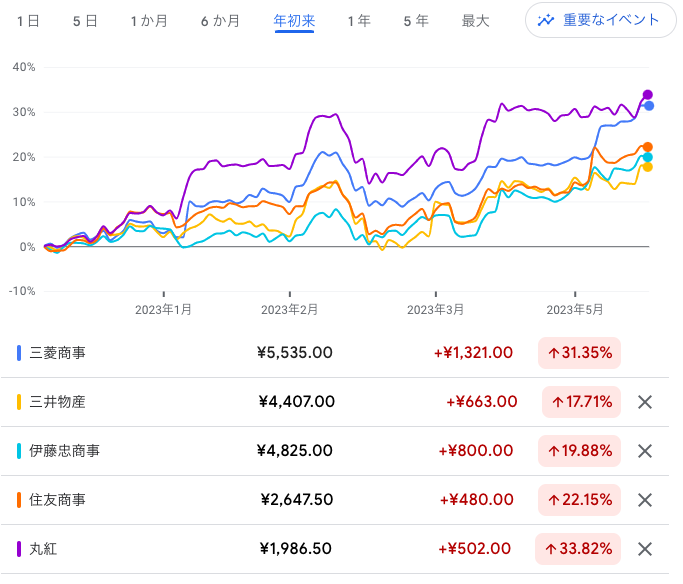The width and height of the screenshot is (683, 584).
Task: Click the 2023年3月 axis label
Action: click(x=436, y=310)
